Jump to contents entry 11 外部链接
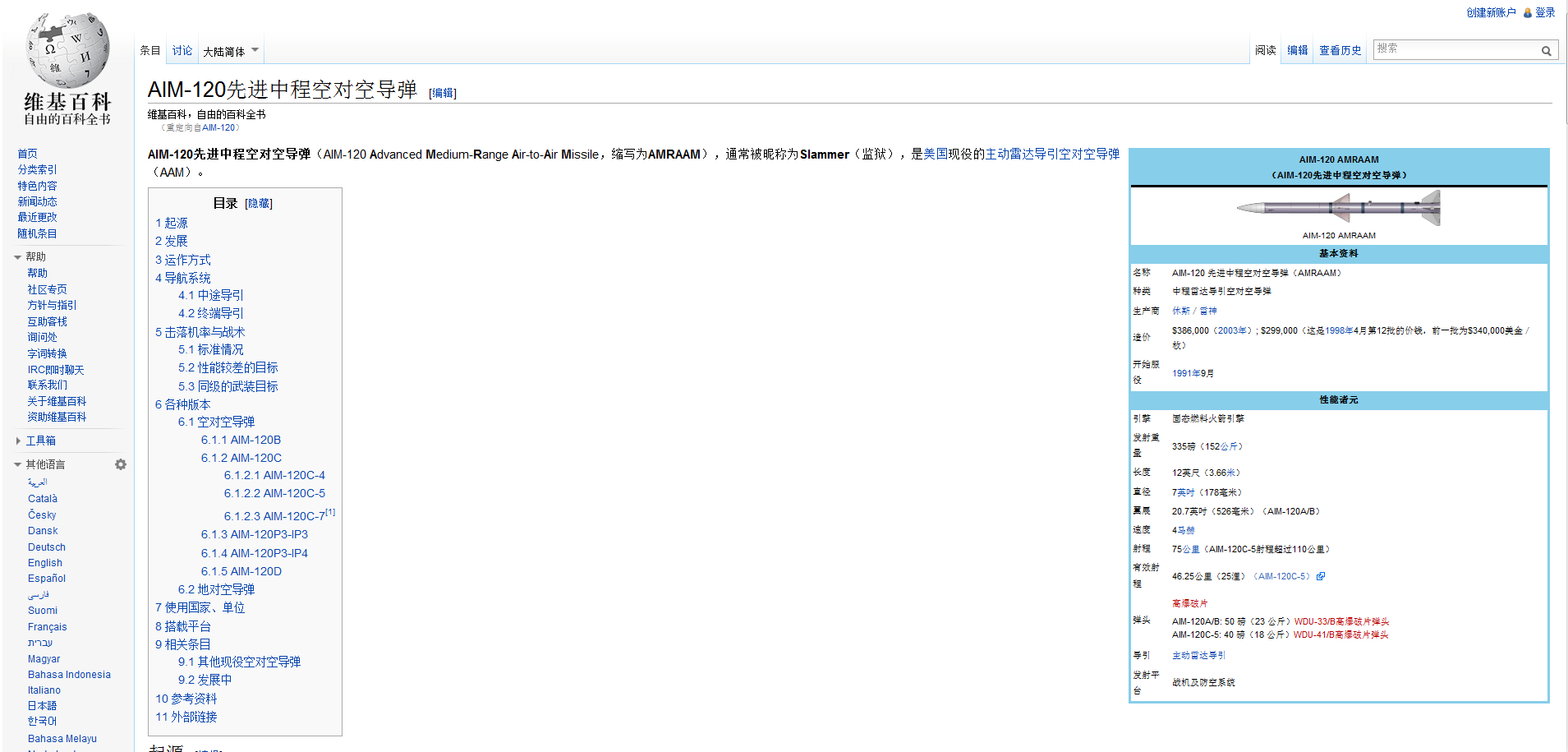 [x=186, y=717]
